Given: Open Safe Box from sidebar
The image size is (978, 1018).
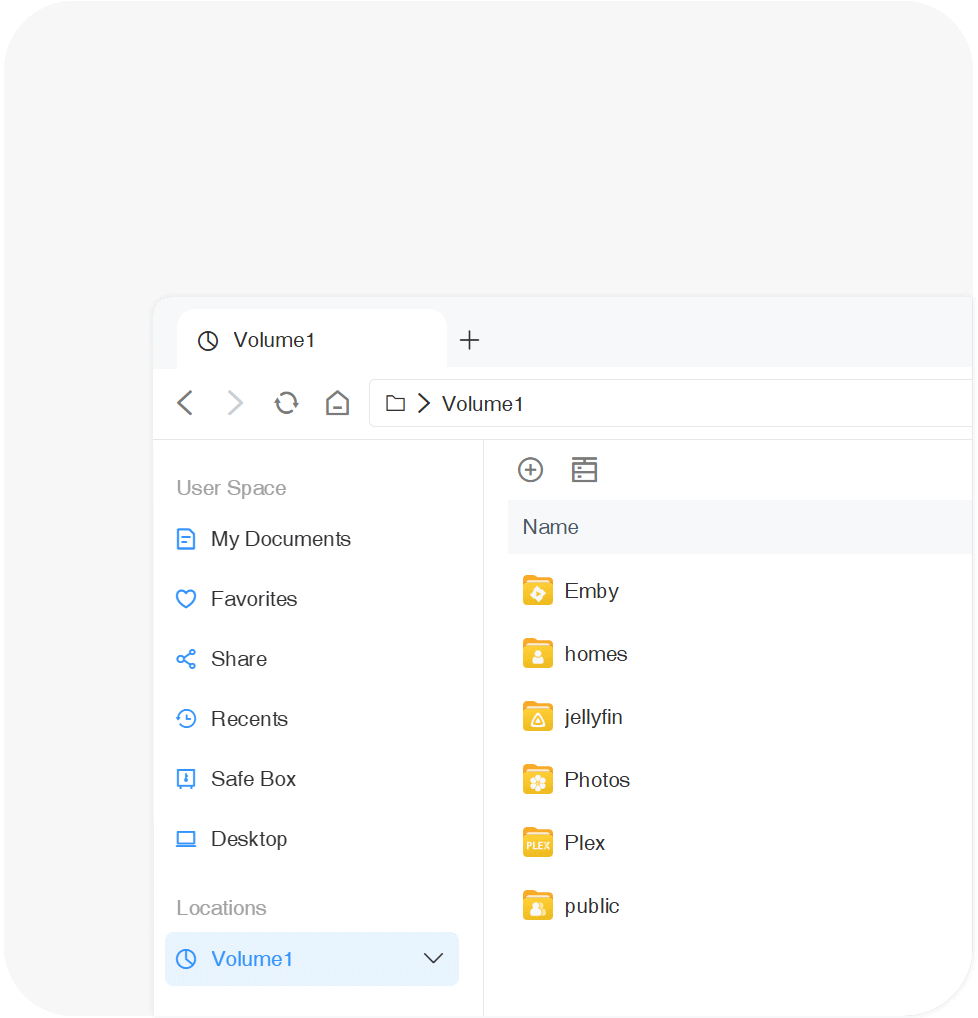Looking at the screenshot, I should (x=253, y=779).
